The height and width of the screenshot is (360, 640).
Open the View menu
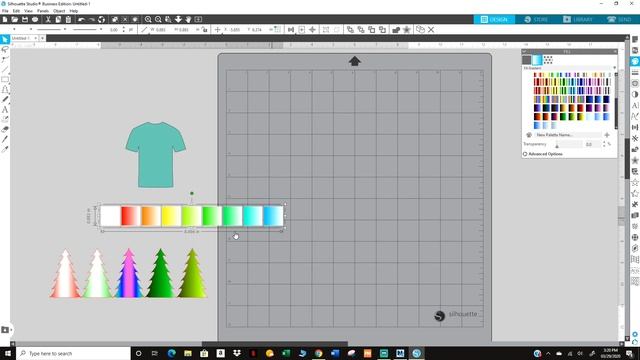pos(29,11)
